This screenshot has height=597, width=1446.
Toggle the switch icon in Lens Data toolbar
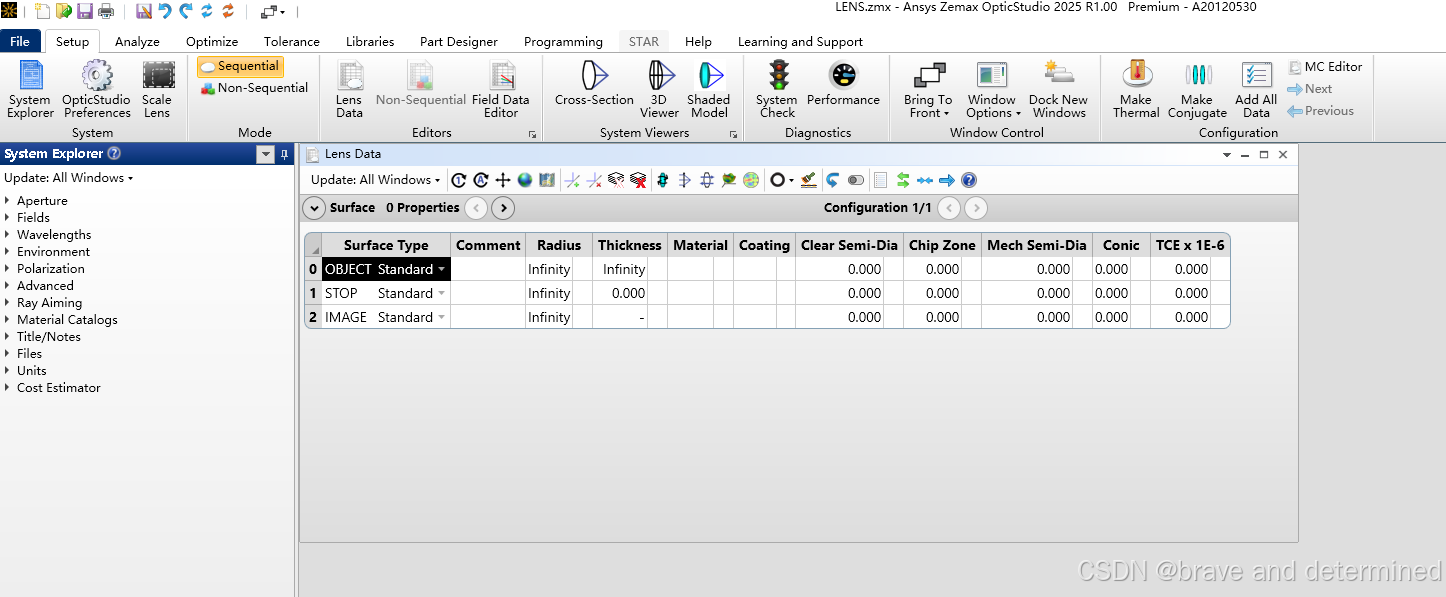tap(856, 180)
